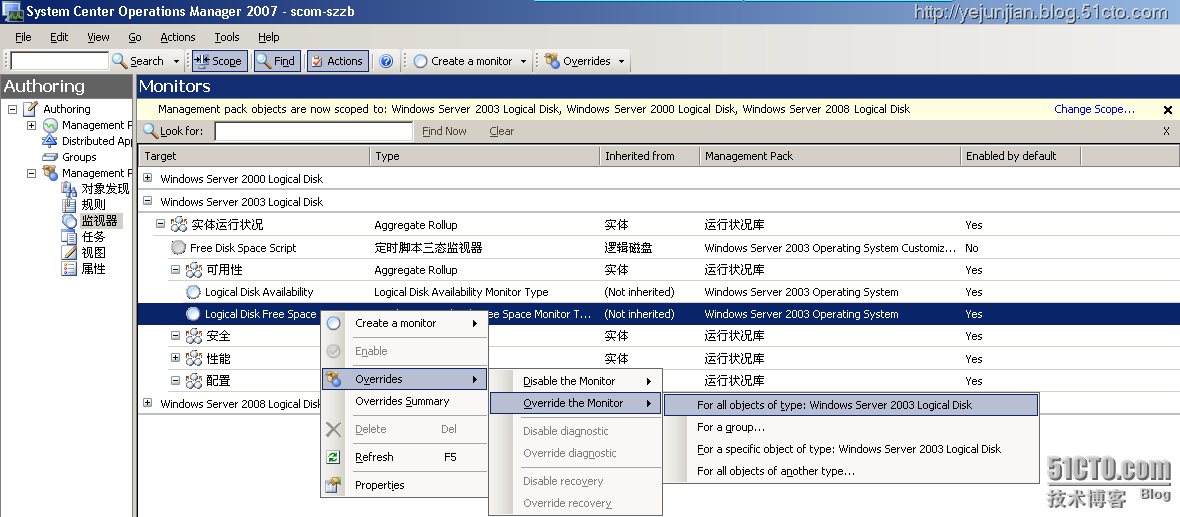The width and height of the screenshot is (1180, 517).
Task: Collapse the Authoring root tree node
Action: (x=12, y=109)
